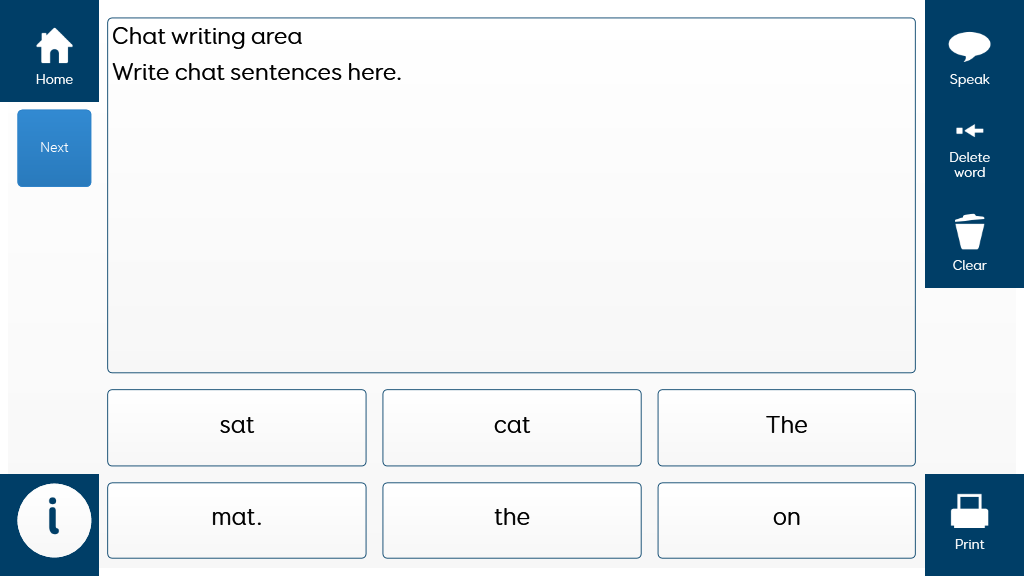Select the word "sat"
Viewport: 1024px width, 576px height.
point(237,427)
